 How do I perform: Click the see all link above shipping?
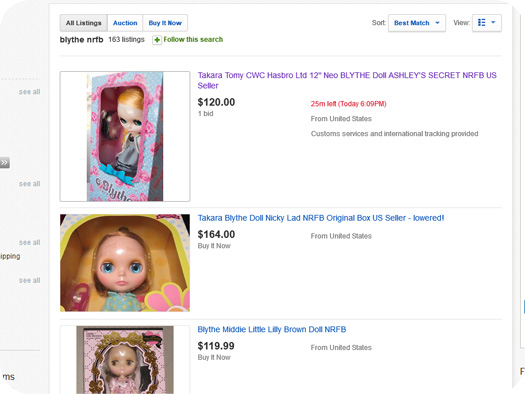[29, 242]
